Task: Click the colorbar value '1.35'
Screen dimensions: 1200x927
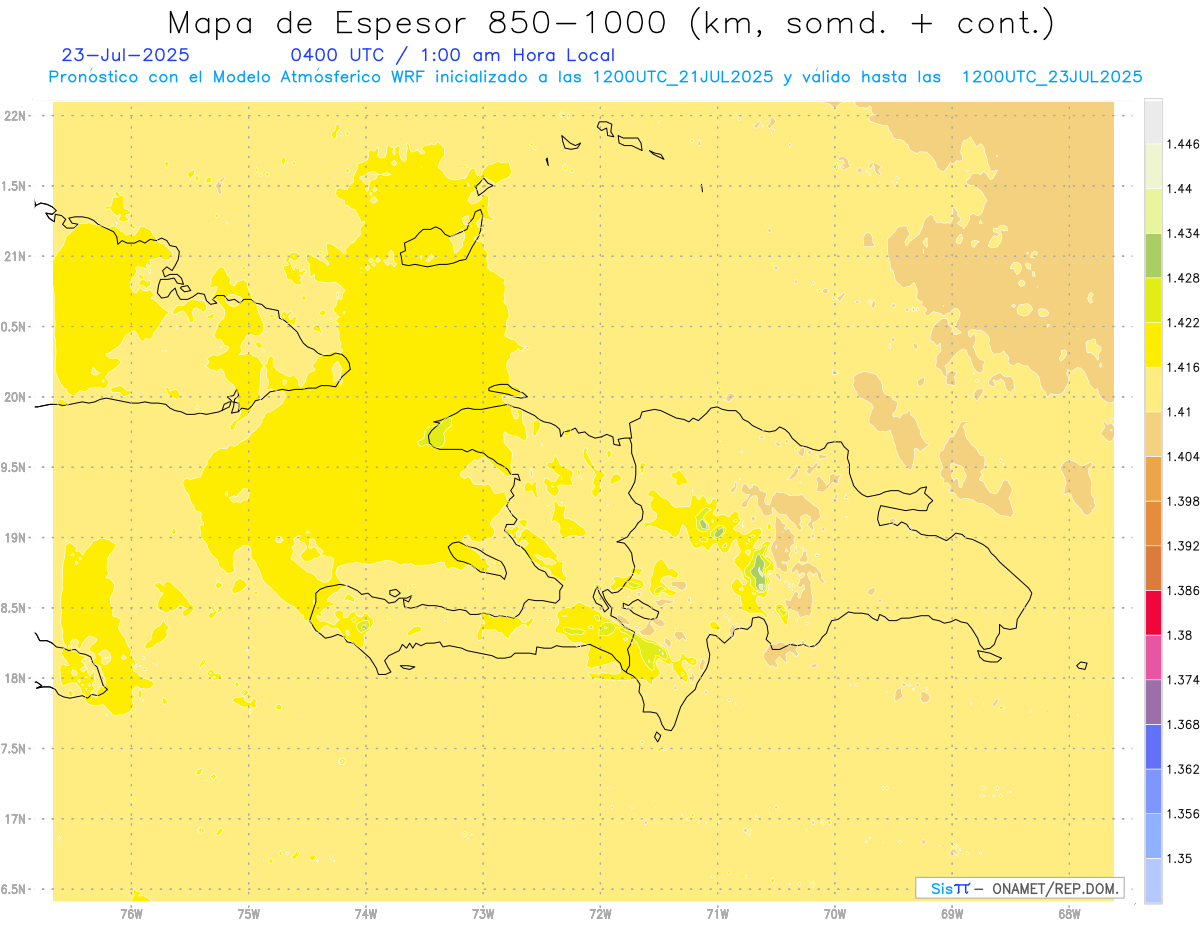Action: (x=1178, y=858)
